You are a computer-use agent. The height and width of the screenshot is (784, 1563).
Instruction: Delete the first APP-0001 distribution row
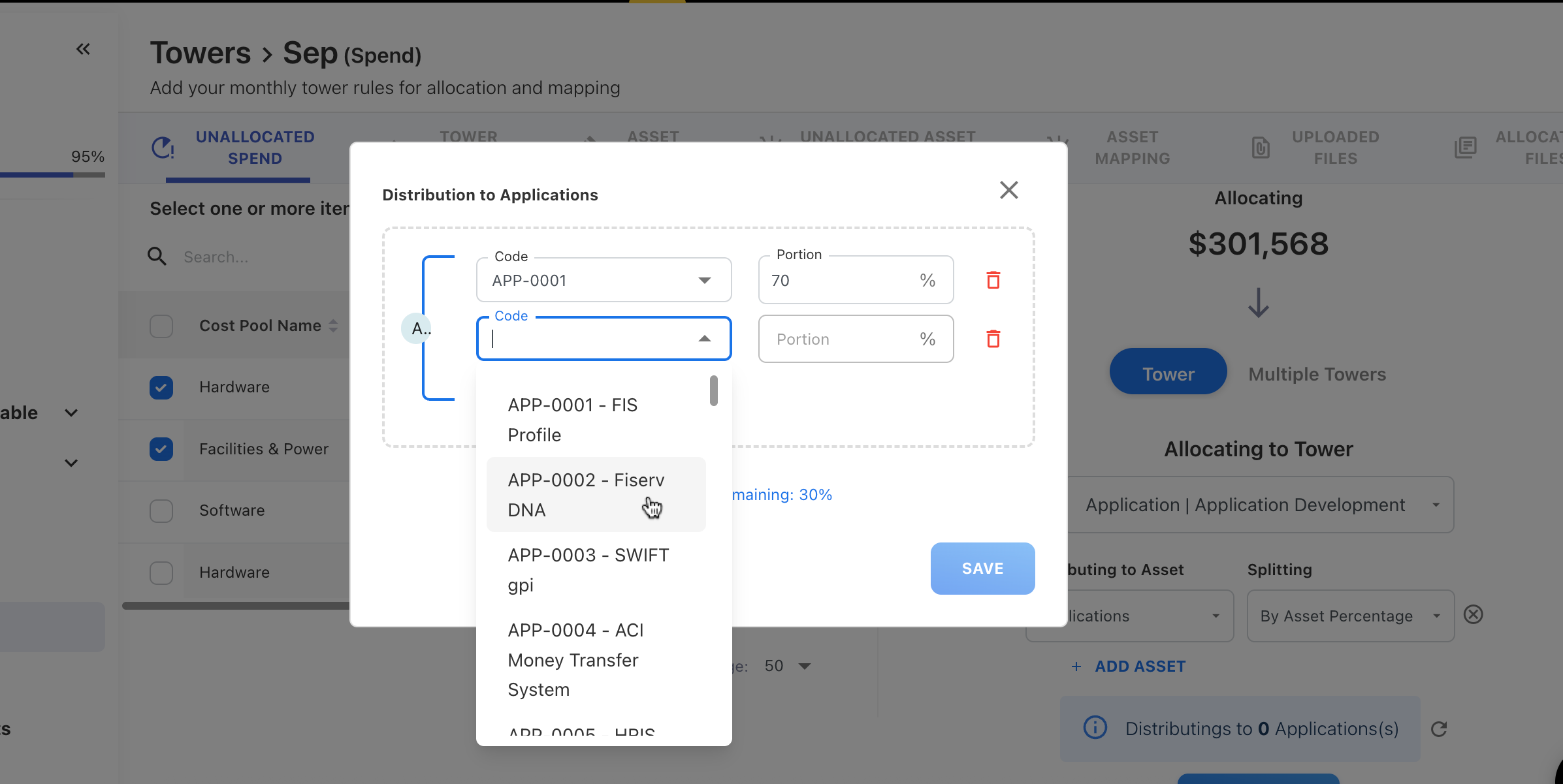[993, 280]
